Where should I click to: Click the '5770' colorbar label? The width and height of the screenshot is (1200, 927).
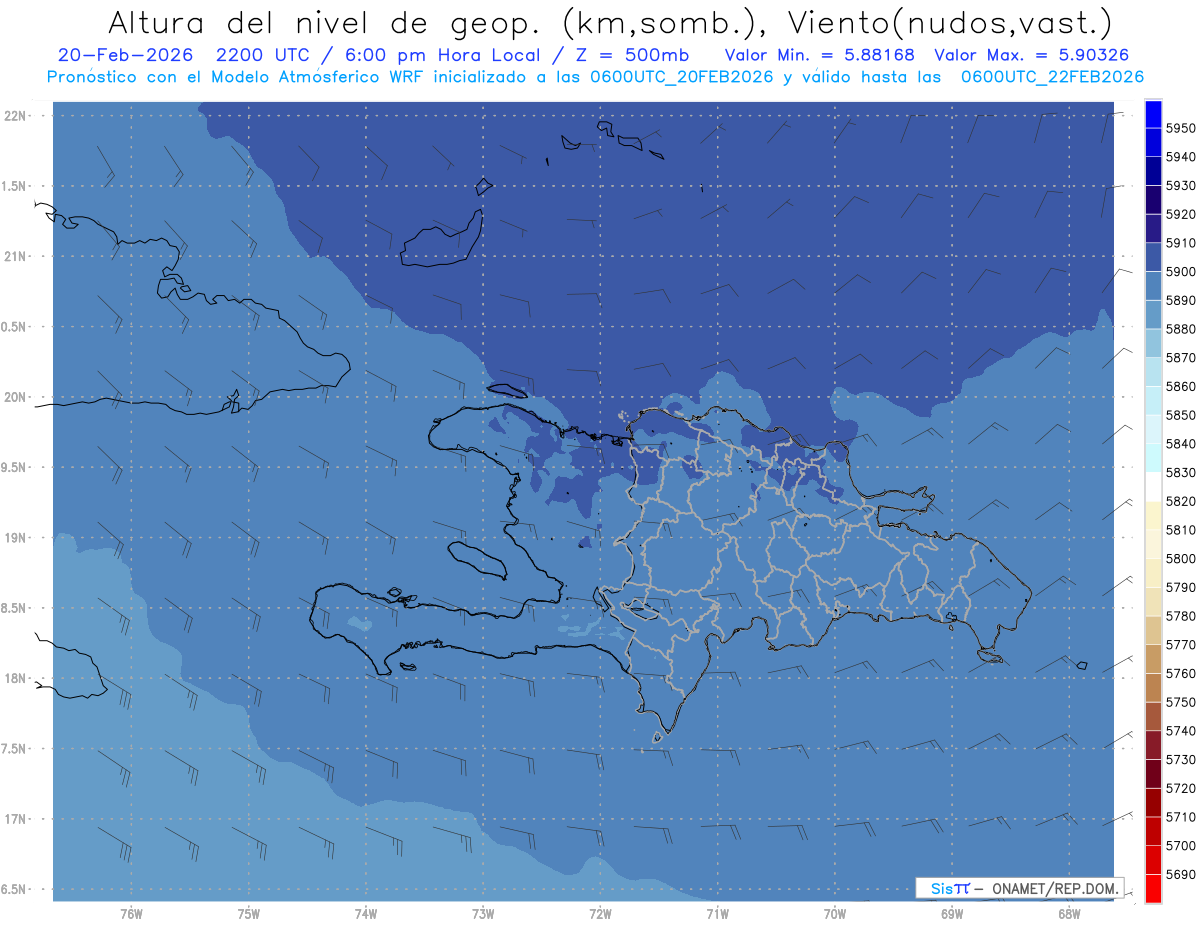click(1180, 644)
